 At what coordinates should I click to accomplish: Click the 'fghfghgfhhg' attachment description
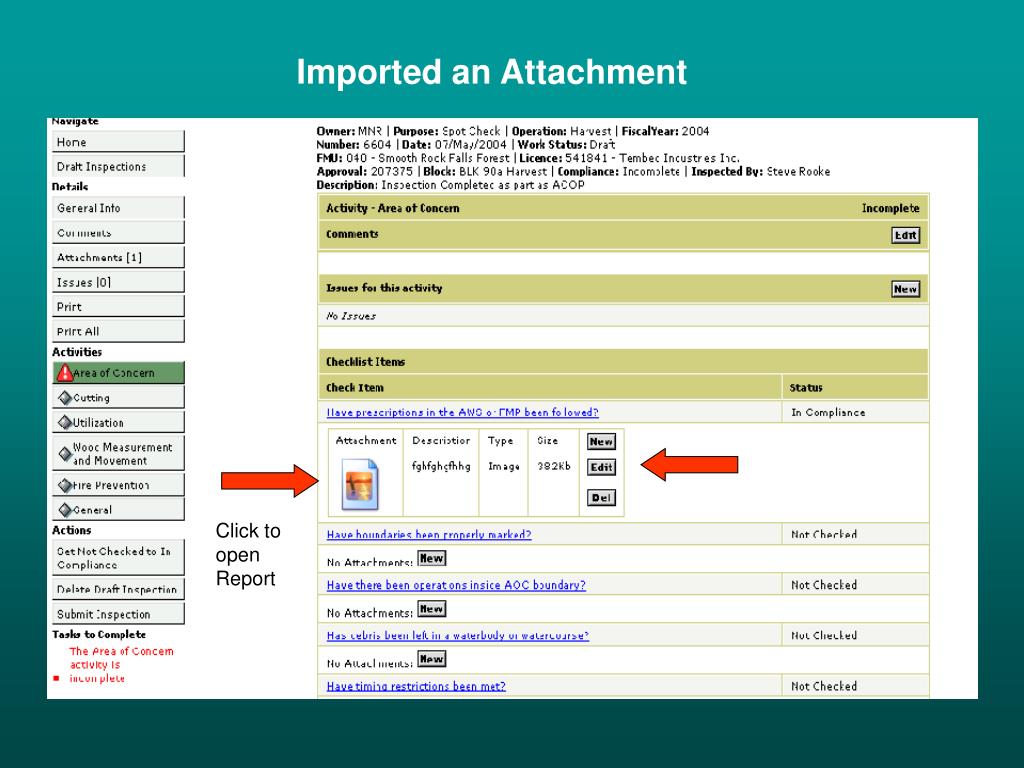441,466
